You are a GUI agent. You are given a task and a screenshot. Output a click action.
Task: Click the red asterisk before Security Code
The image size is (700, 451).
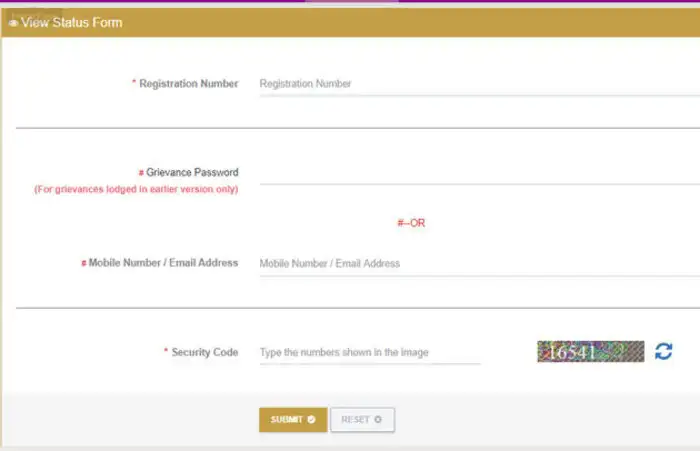click(166, 351)
